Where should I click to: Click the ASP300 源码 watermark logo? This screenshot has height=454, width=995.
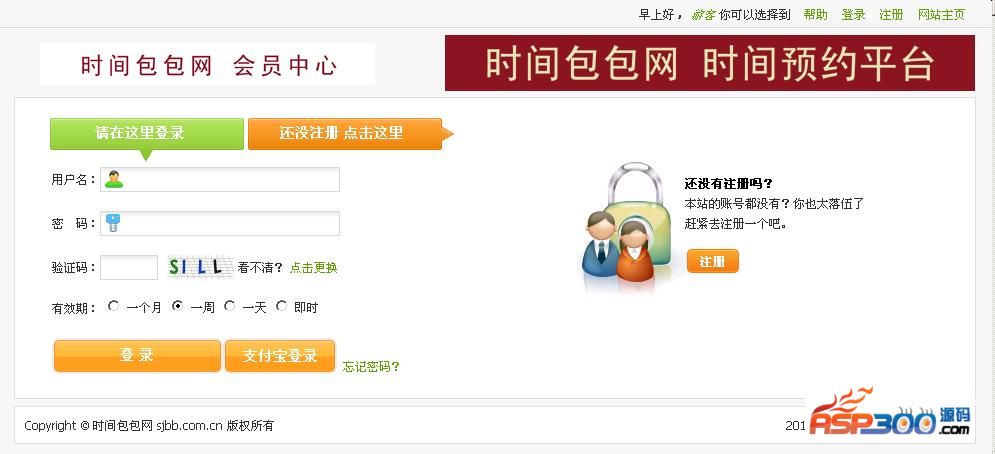pos(890,413)
